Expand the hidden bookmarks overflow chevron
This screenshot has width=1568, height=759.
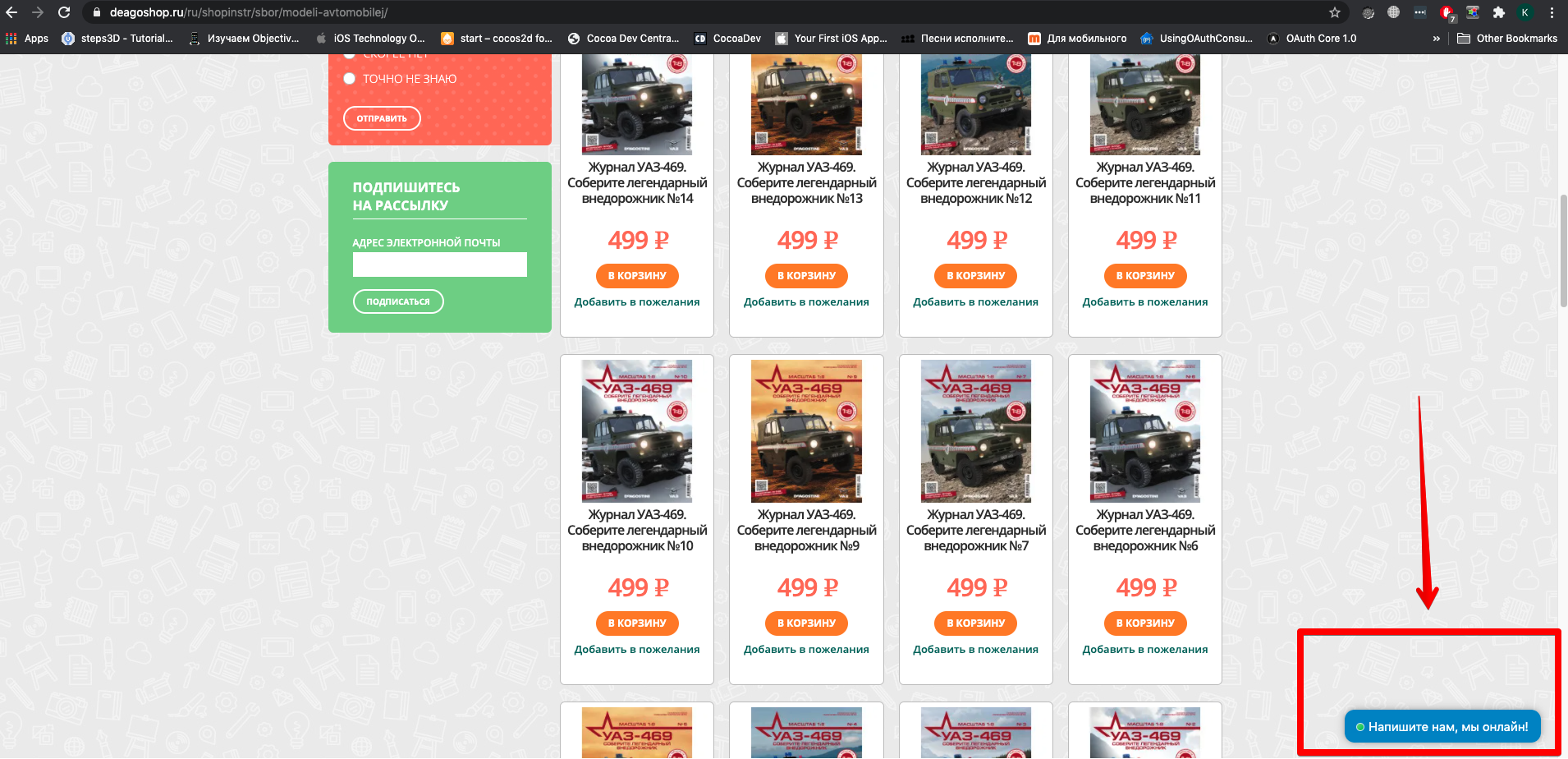coord(1436,39)
